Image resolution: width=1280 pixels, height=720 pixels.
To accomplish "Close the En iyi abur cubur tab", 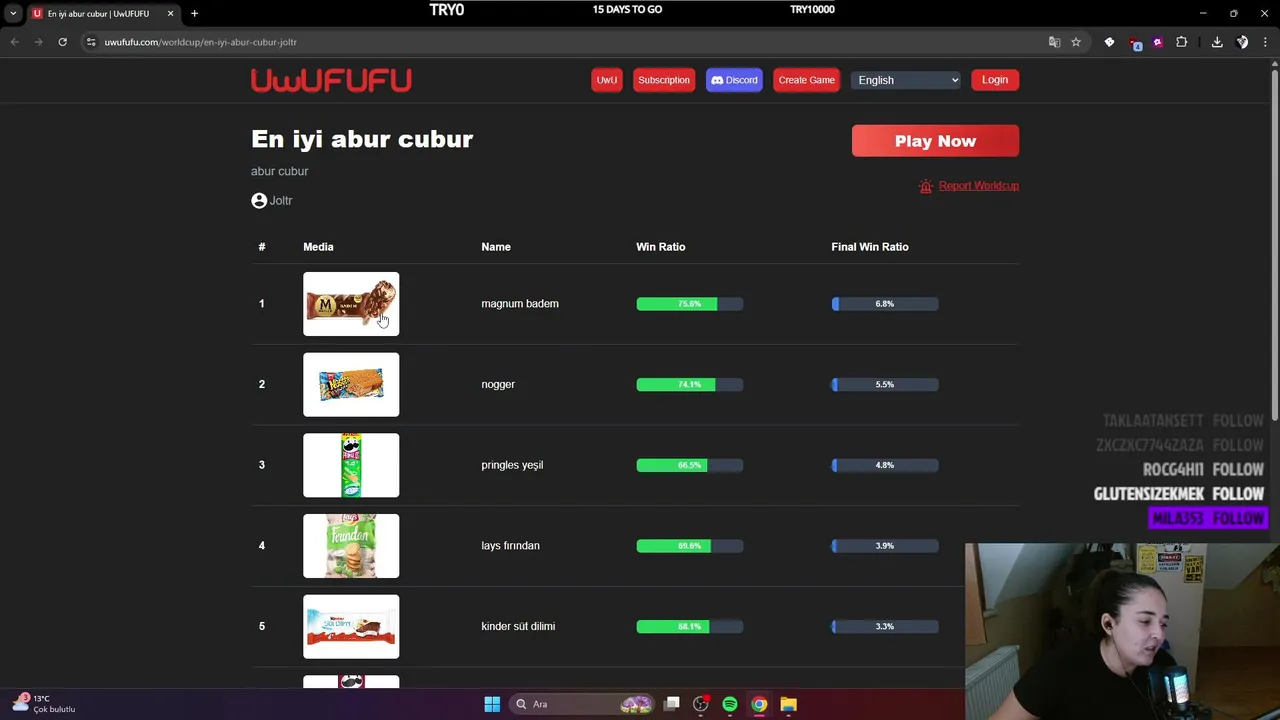I will click(x=170, y=13).
